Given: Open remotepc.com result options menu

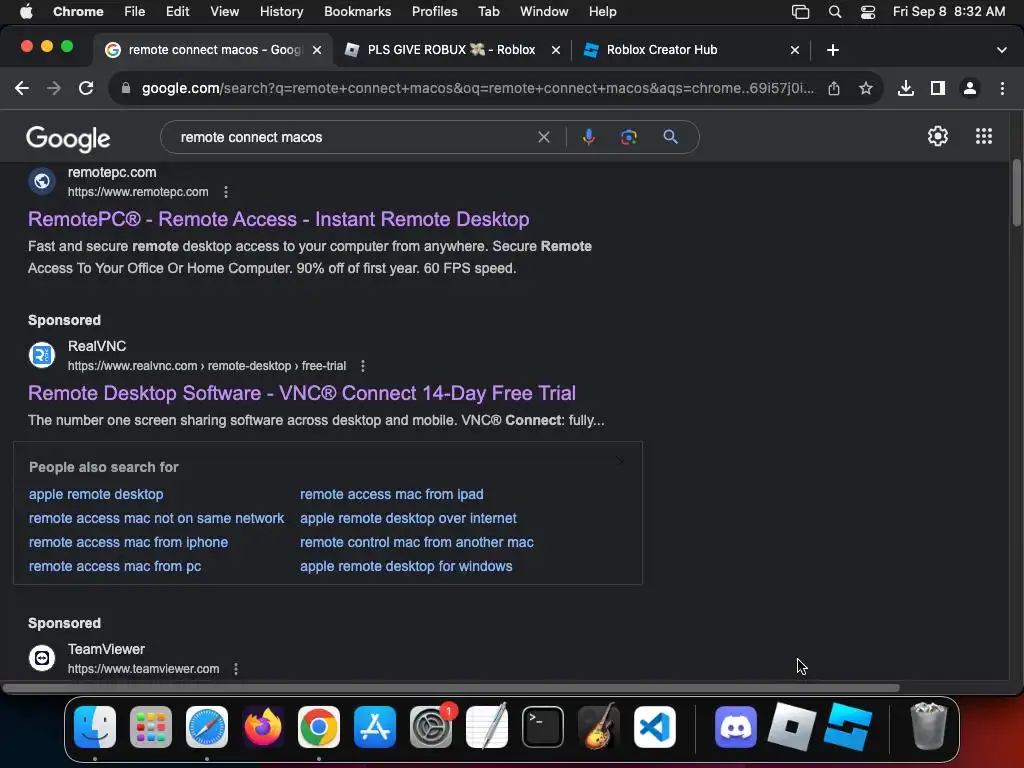Looking at the screenshot, I should (226, 192).
